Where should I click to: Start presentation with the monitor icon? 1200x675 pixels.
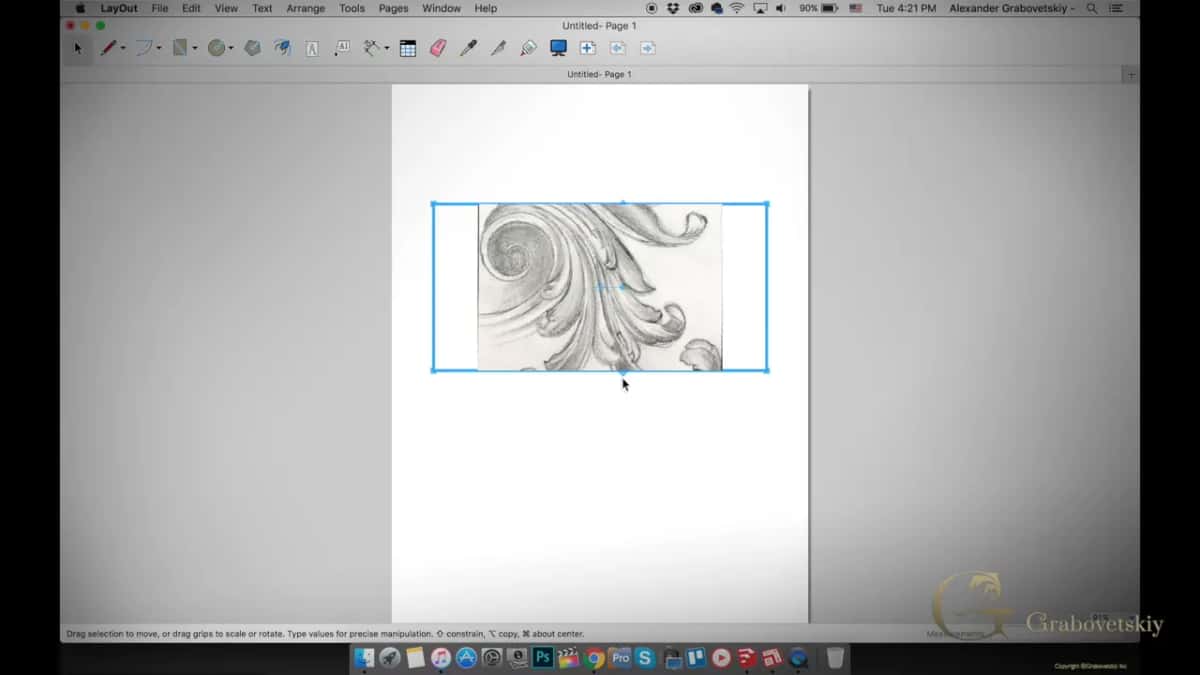[x=558, y=48]
